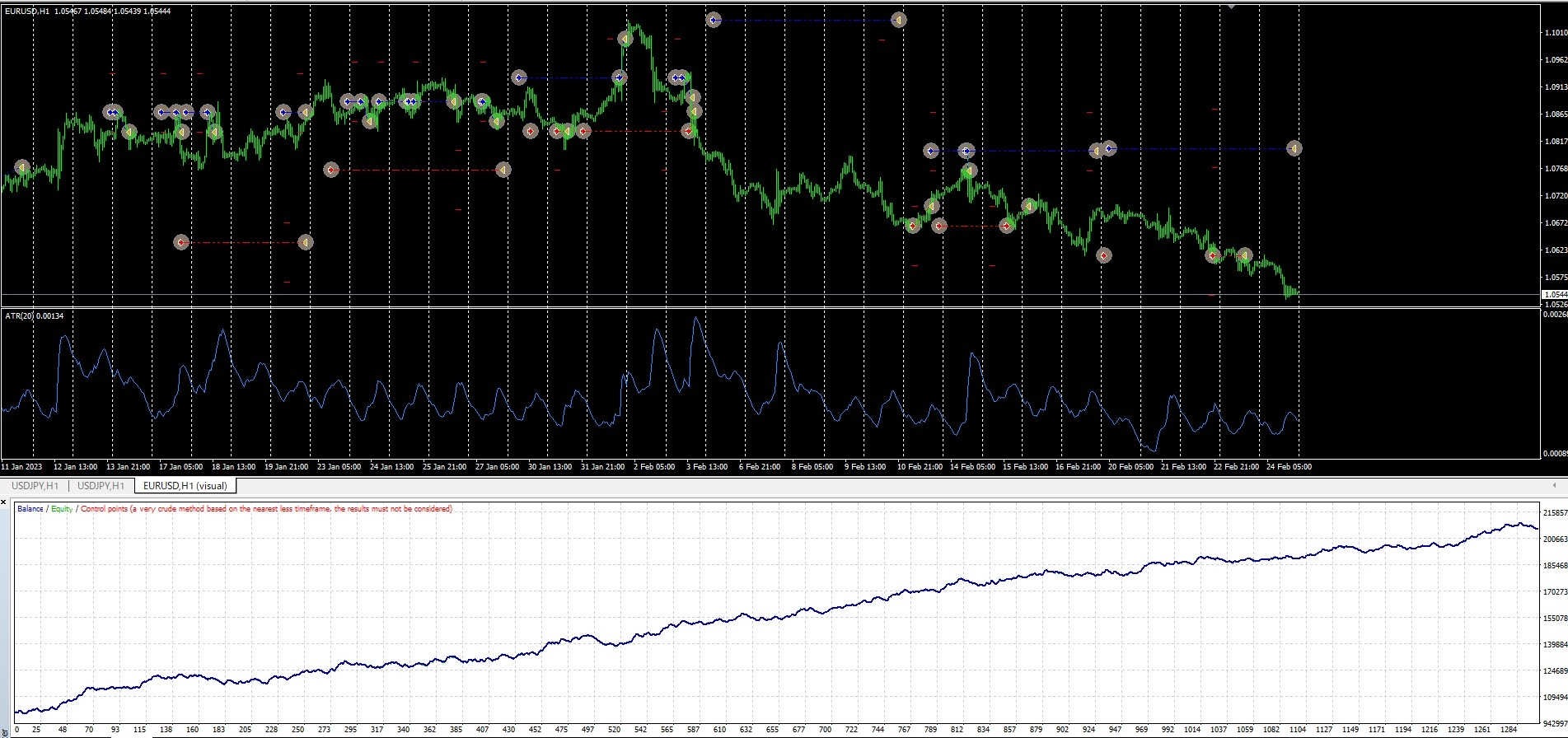
Task: Open the EURUSD,H1 (visual) chart tab
Action: pyautogui.click(x=185, y=486)
